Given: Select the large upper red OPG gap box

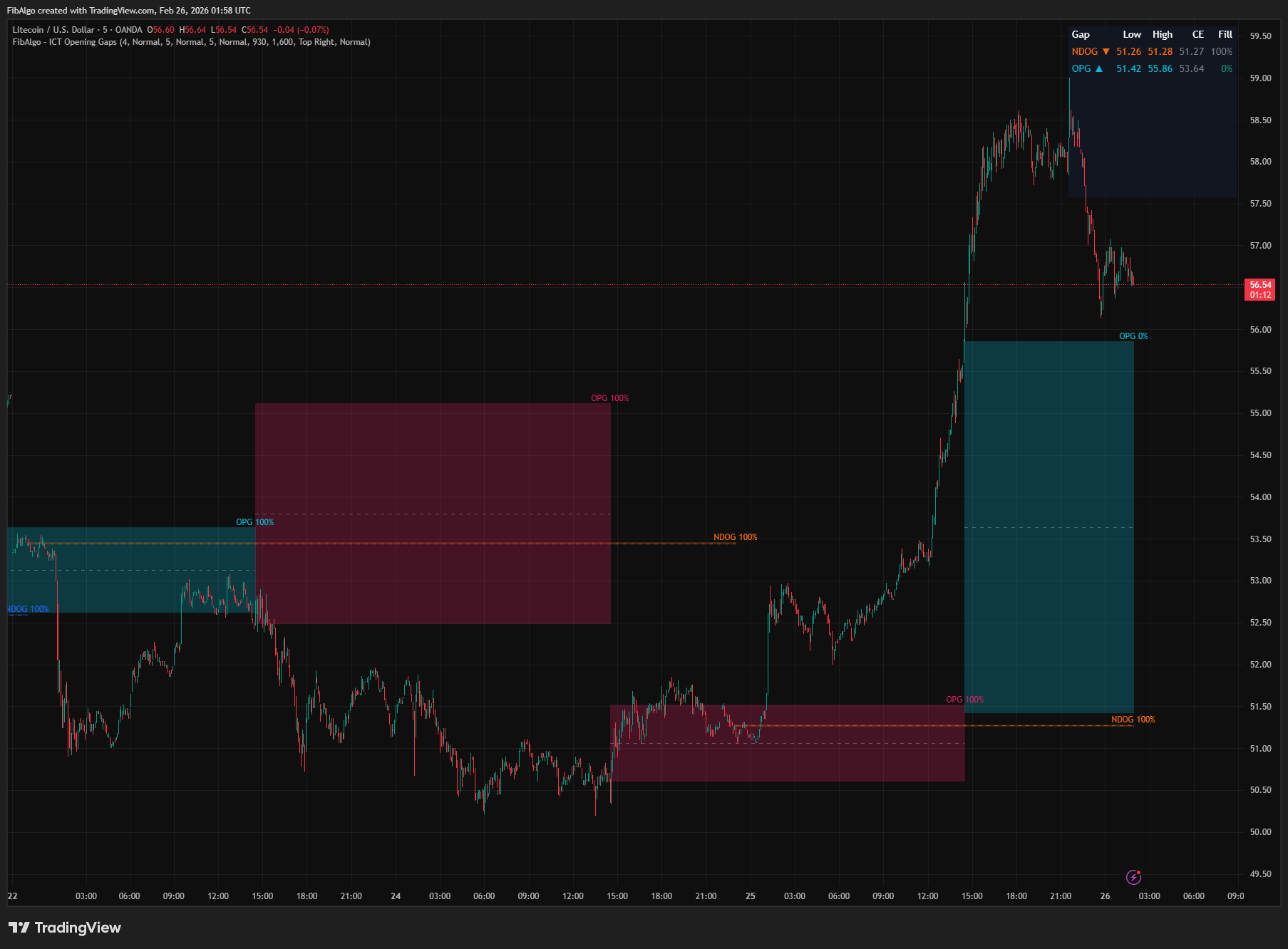Looking at the screenshot, I should tap(433, 513).
